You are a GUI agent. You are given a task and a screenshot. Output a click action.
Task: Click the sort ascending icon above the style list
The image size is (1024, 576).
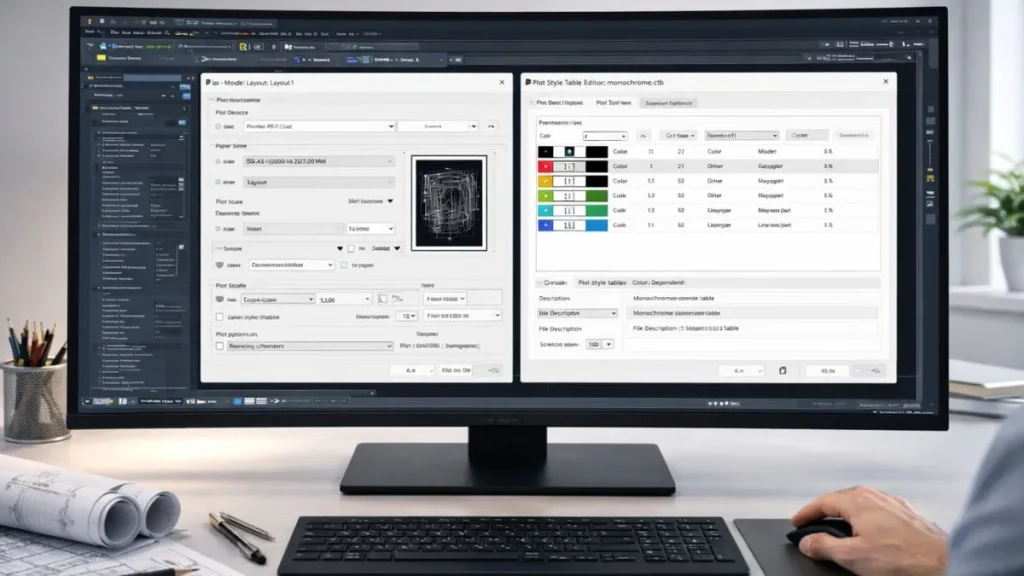(643, 135)
